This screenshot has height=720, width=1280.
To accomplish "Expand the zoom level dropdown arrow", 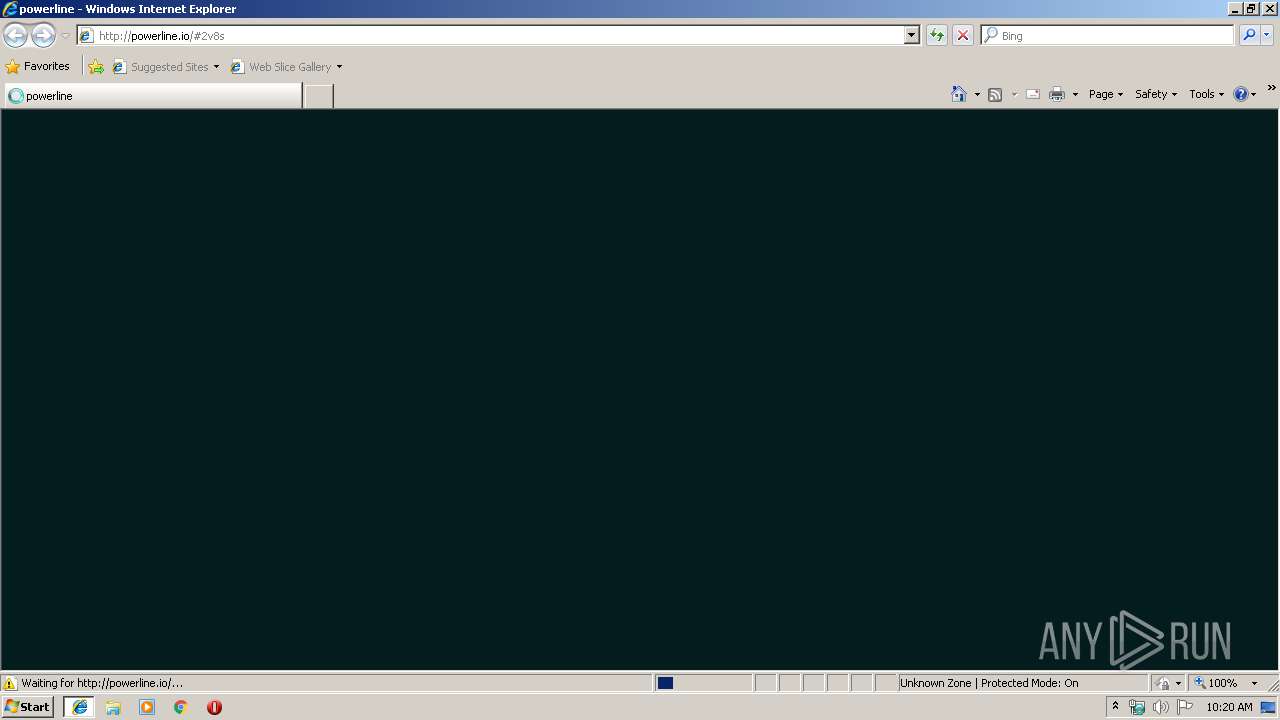I will click(x=1254, y=683).
